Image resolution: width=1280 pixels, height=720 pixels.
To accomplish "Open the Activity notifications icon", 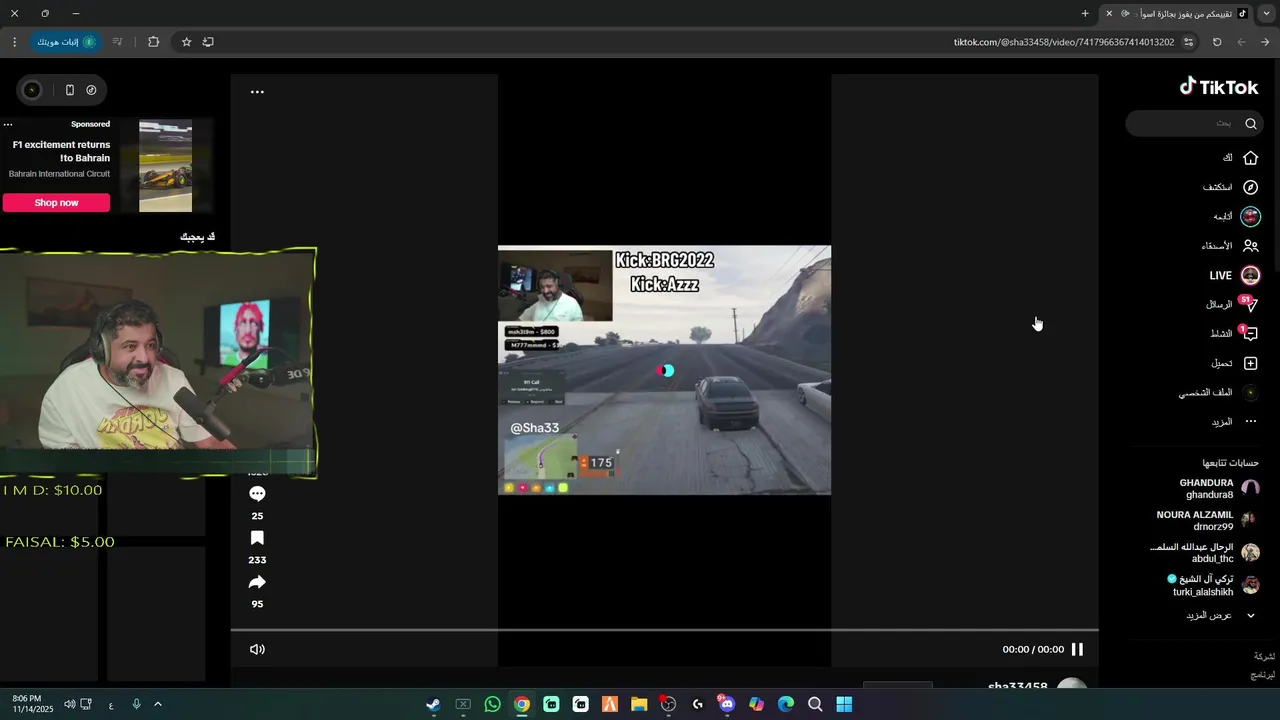I will [1249, 334].
